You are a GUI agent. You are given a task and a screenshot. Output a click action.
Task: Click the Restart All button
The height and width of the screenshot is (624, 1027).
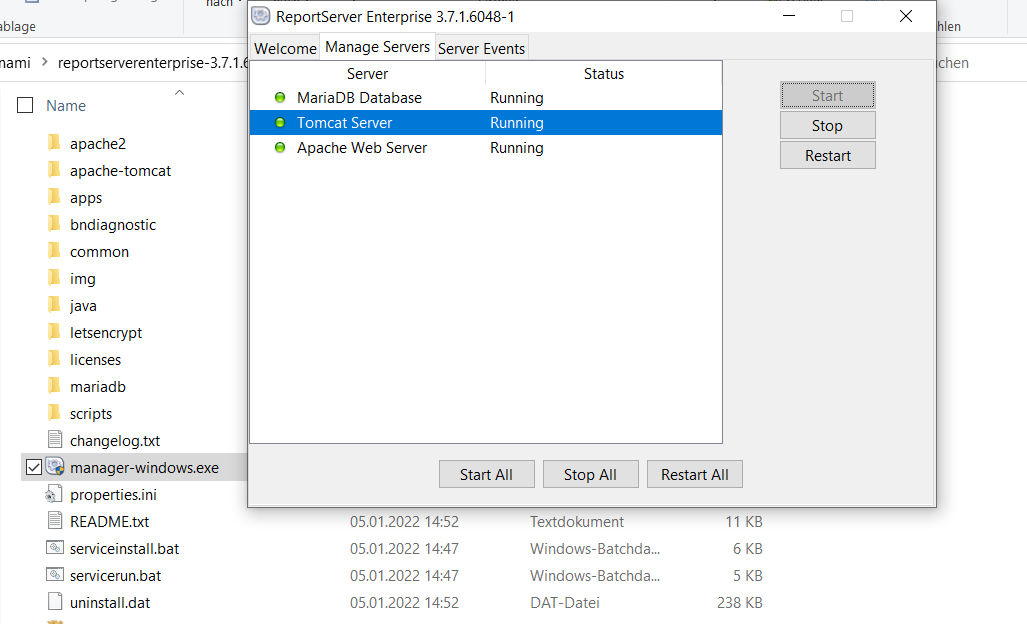(694, 475)
